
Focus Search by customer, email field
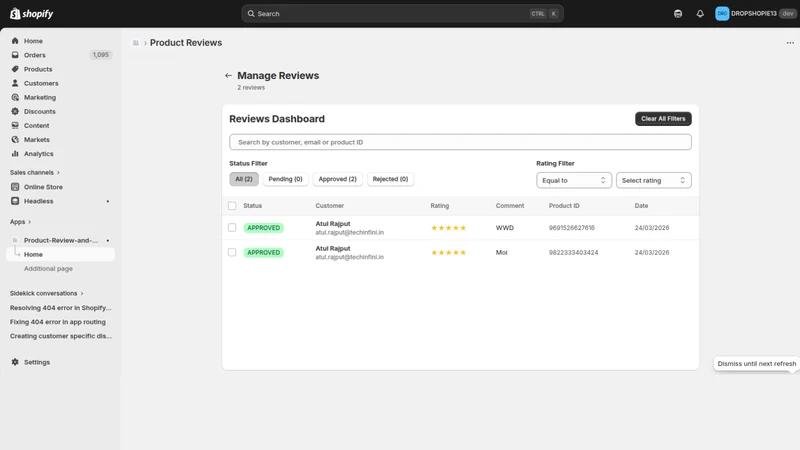tap(460, 142)
